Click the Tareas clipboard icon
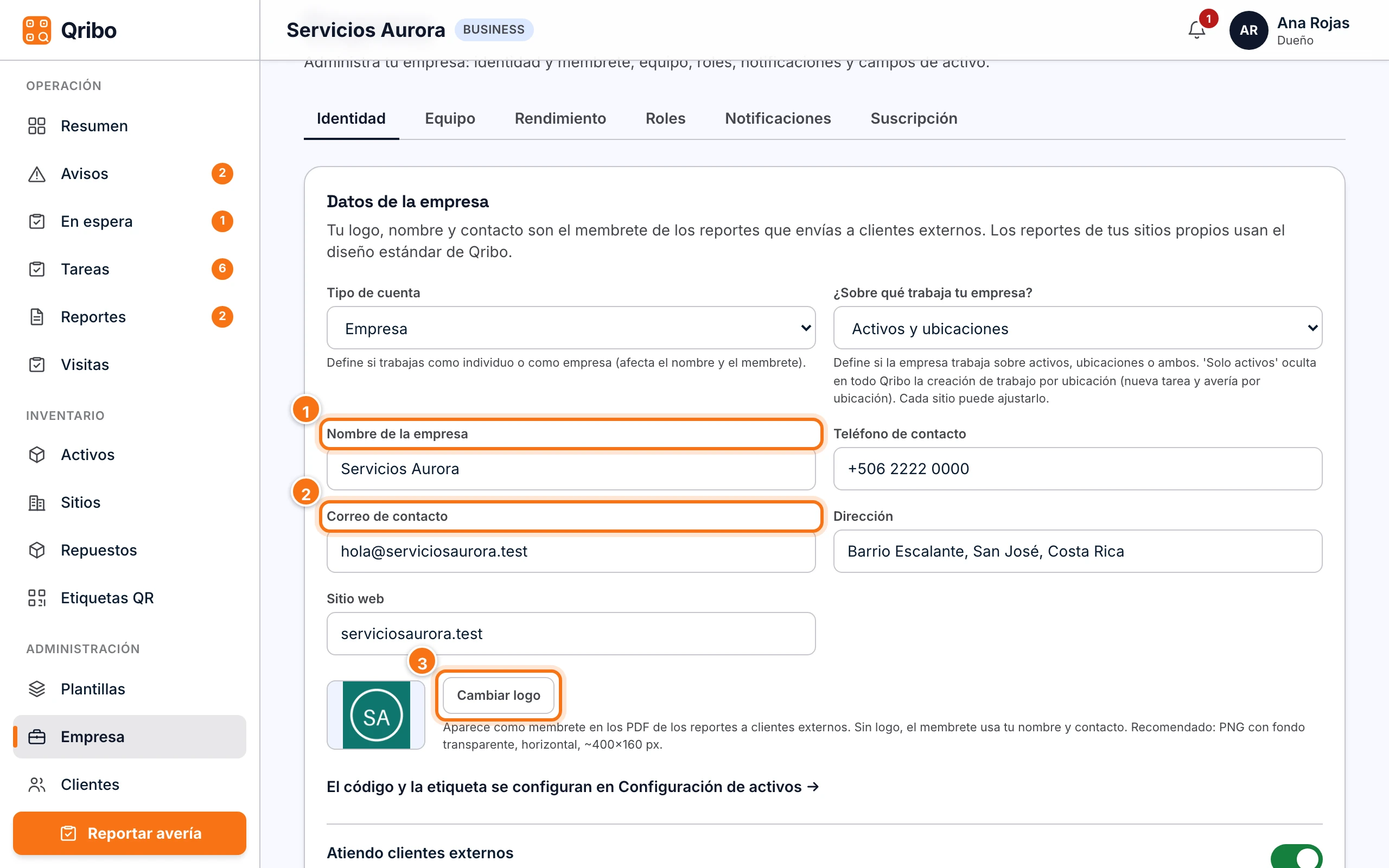Image resolution: width=1389 pixels, height=868 pixels. pyautogui.click(x=37, y=269)
